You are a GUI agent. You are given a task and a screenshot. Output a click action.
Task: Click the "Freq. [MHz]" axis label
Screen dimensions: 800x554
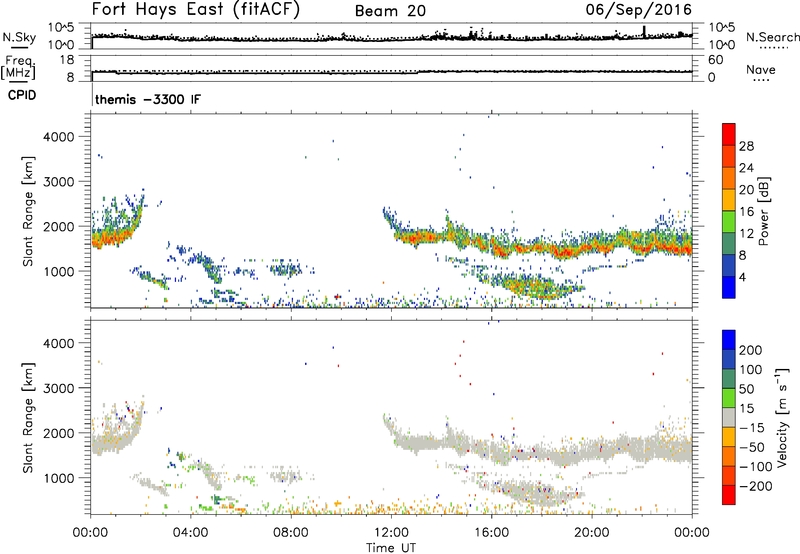20,67
